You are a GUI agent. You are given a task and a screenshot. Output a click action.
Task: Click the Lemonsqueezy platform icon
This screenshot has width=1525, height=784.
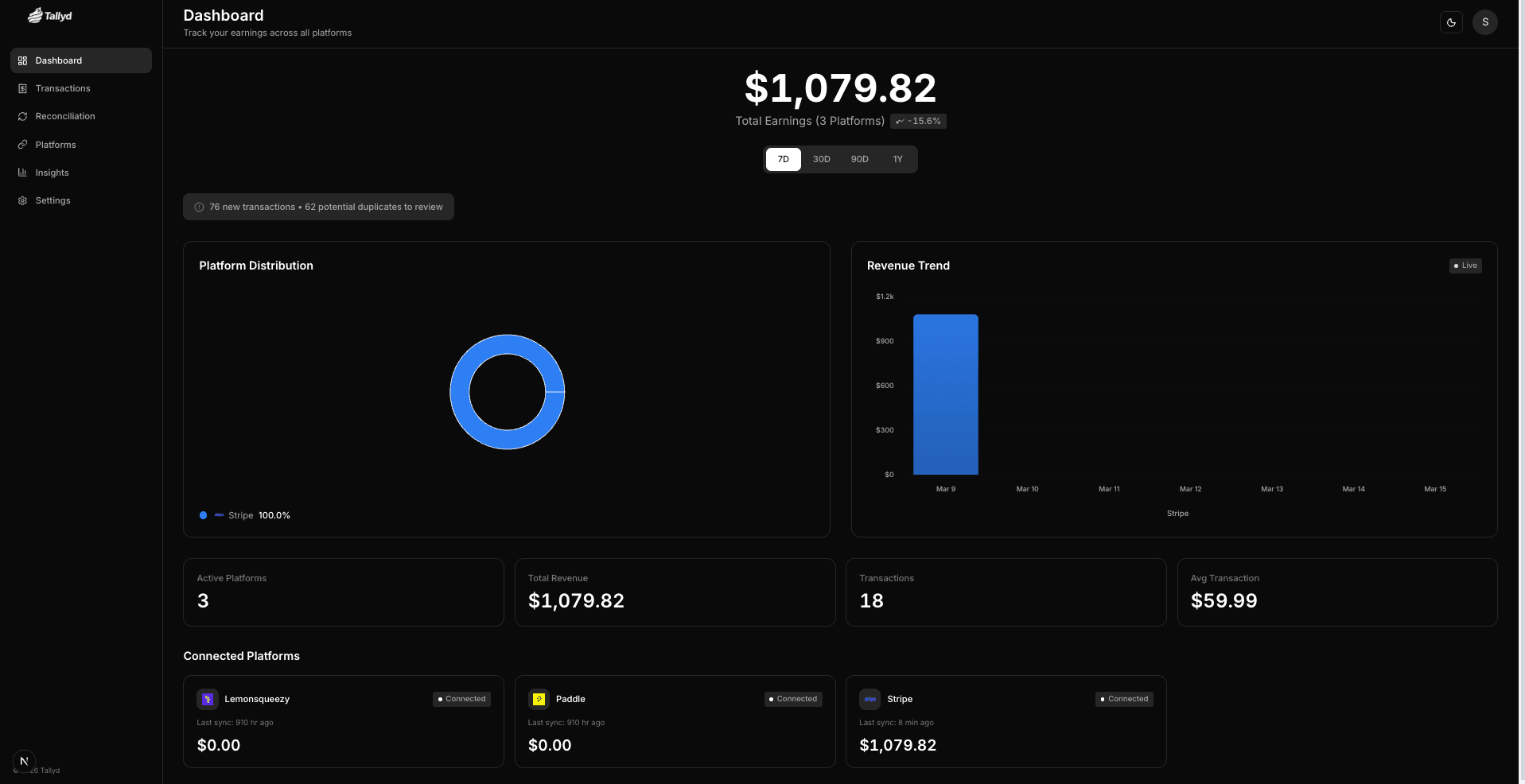(207, 699)
